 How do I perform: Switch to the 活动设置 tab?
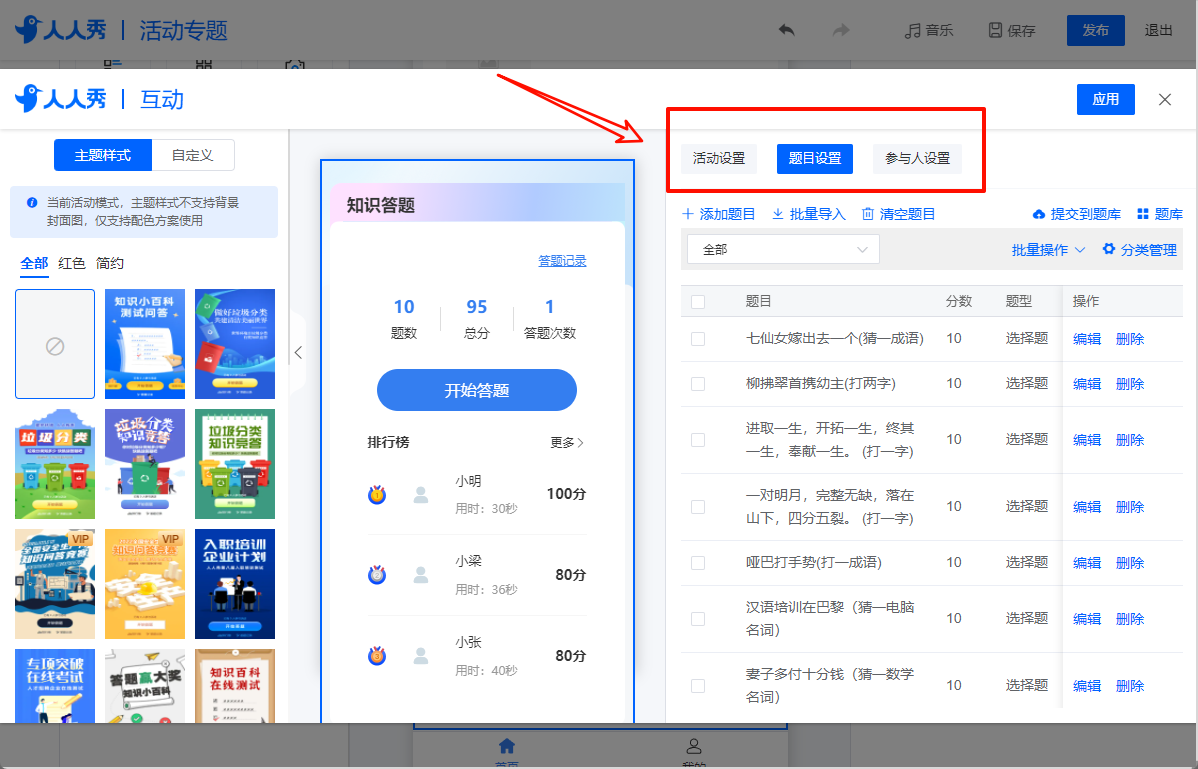719,158
